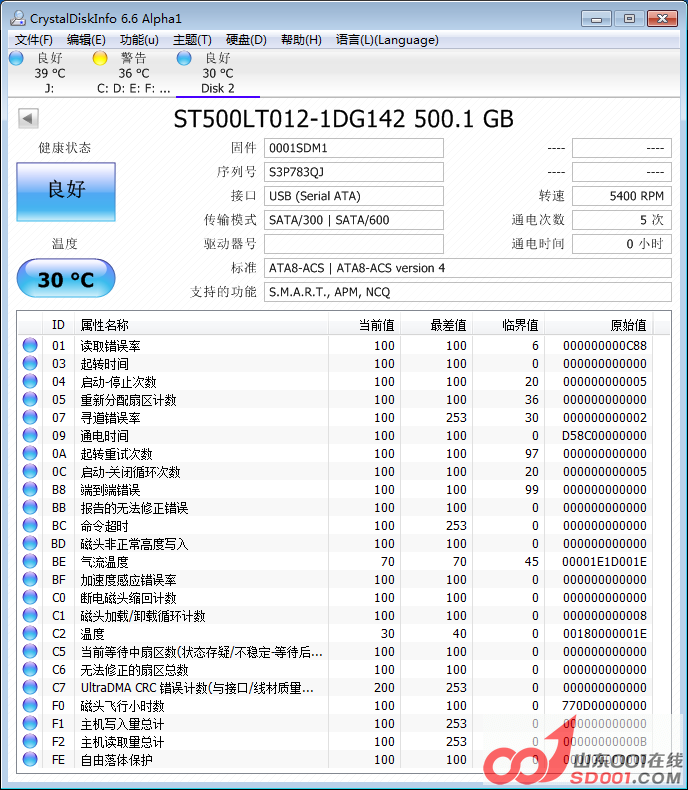Viewport: 688px width, 790px height.
Task: Click the 30 °C temperature button
Action: 66,279
